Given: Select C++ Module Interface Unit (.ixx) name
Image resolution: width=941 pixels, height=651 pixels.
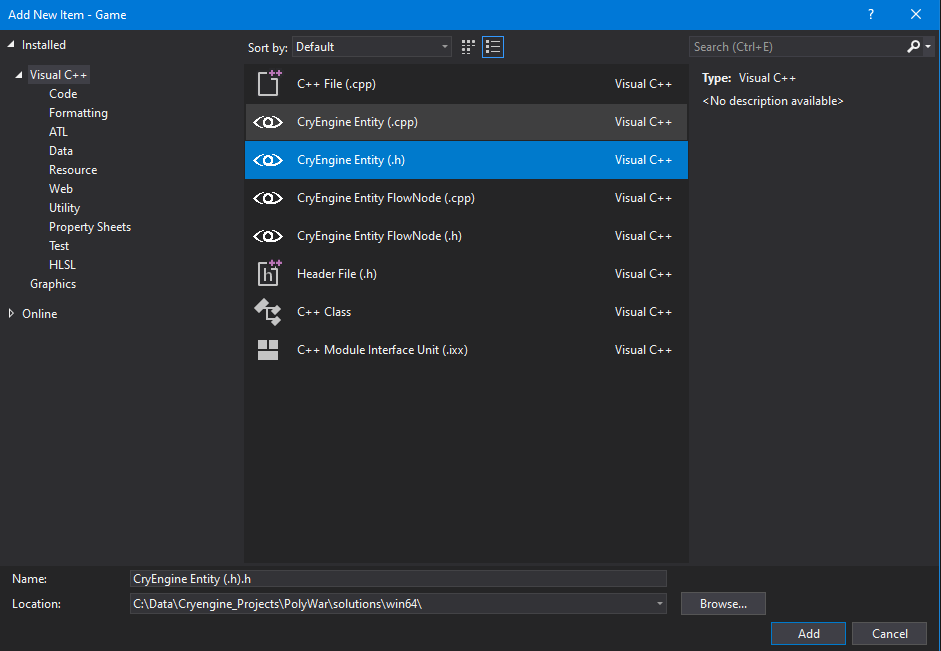Looking at the screenshot, I should (x=382, y=350).
